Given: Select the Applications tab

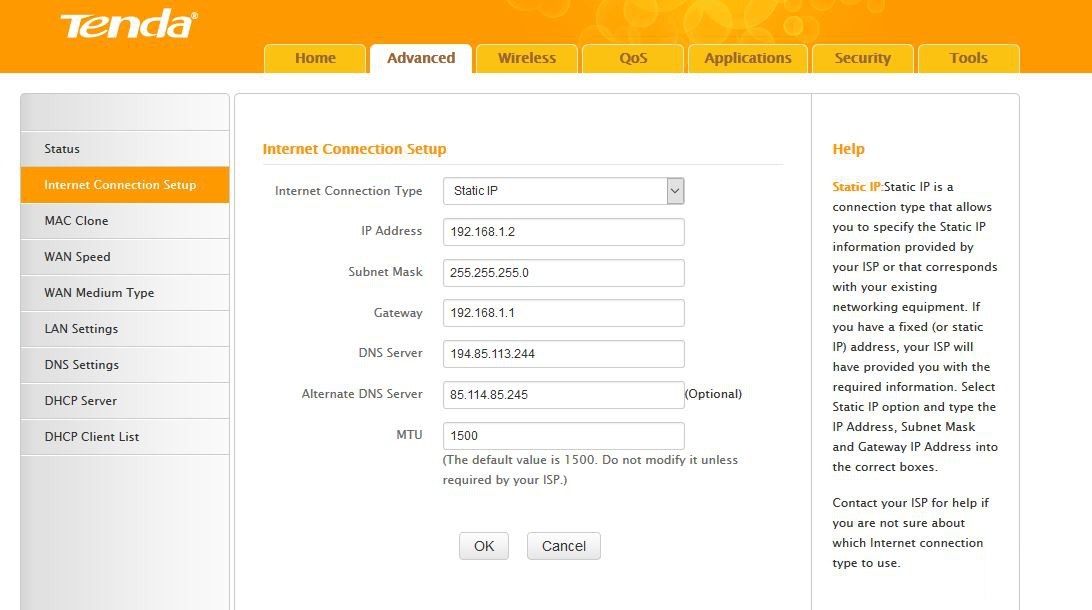Looking at the screenshot, I should pos(748,58).
